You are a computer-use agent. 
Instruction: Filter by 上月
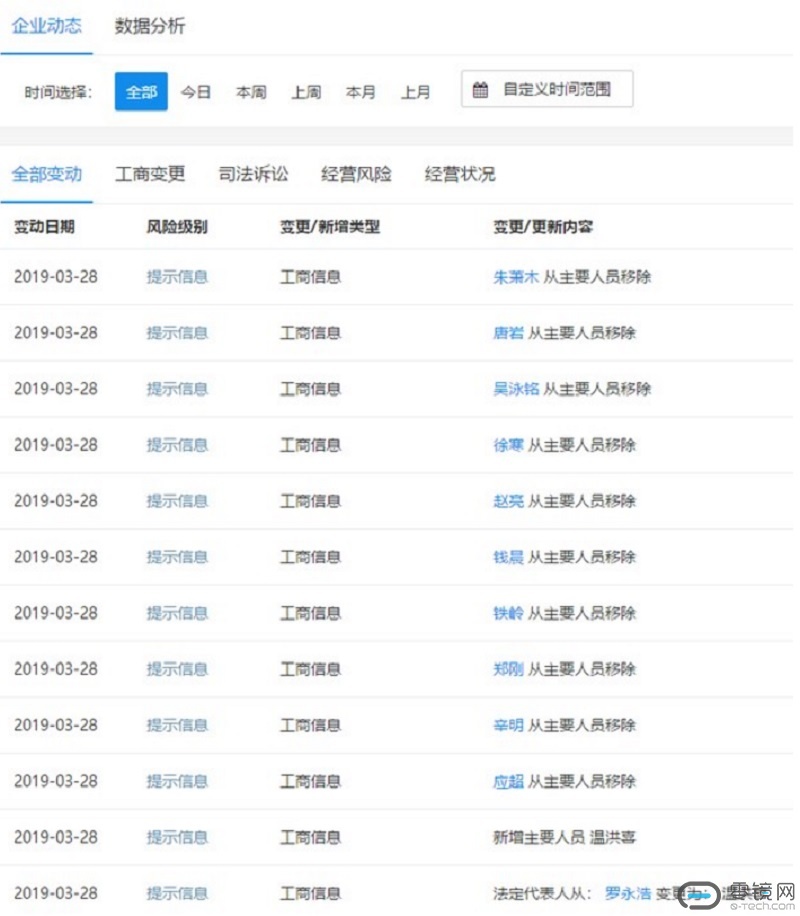(416, 92)
